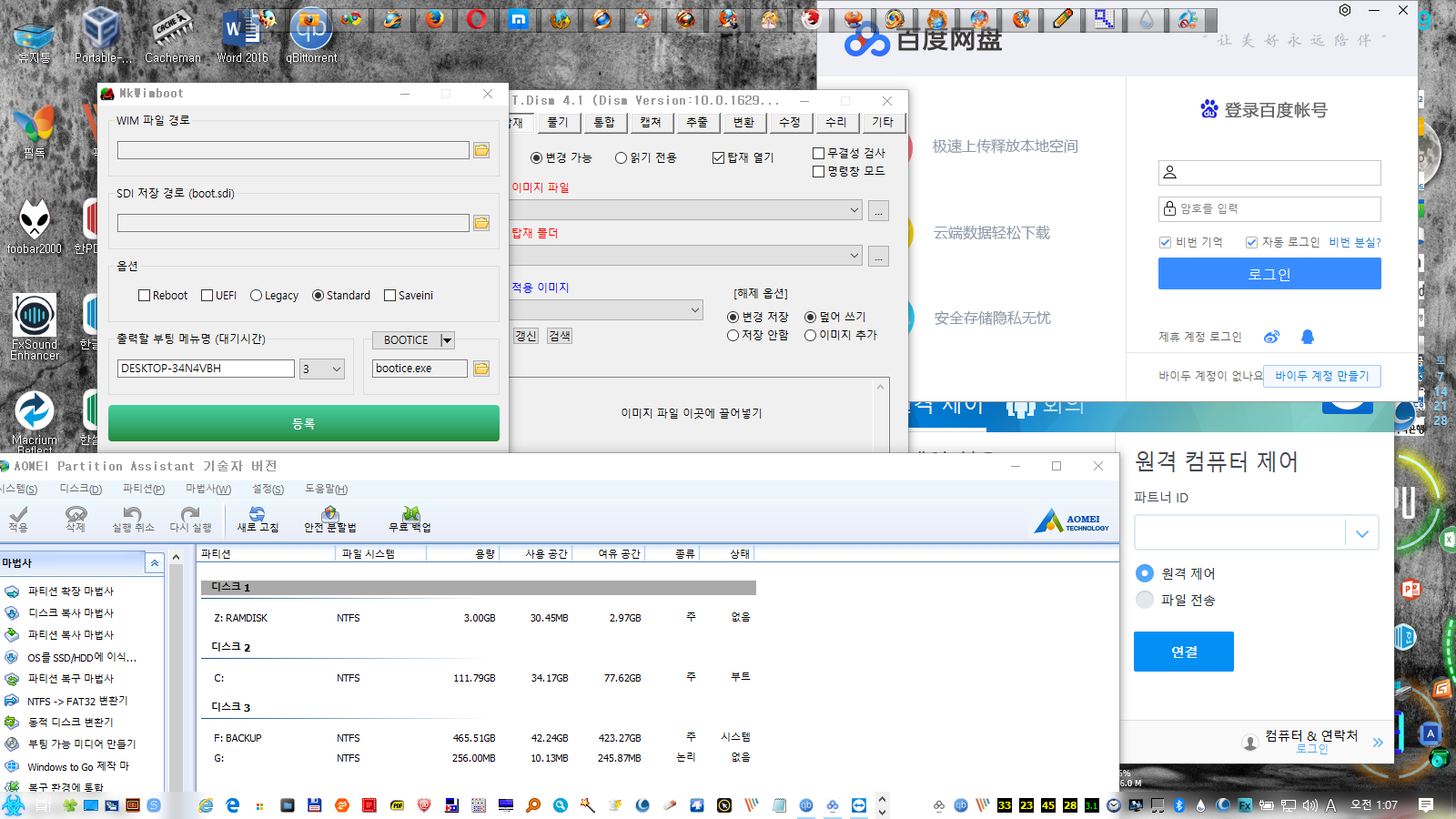
Task: Click the Free Backup (무료 백업) toolbar icon
Action: click(x=410, y=520)
